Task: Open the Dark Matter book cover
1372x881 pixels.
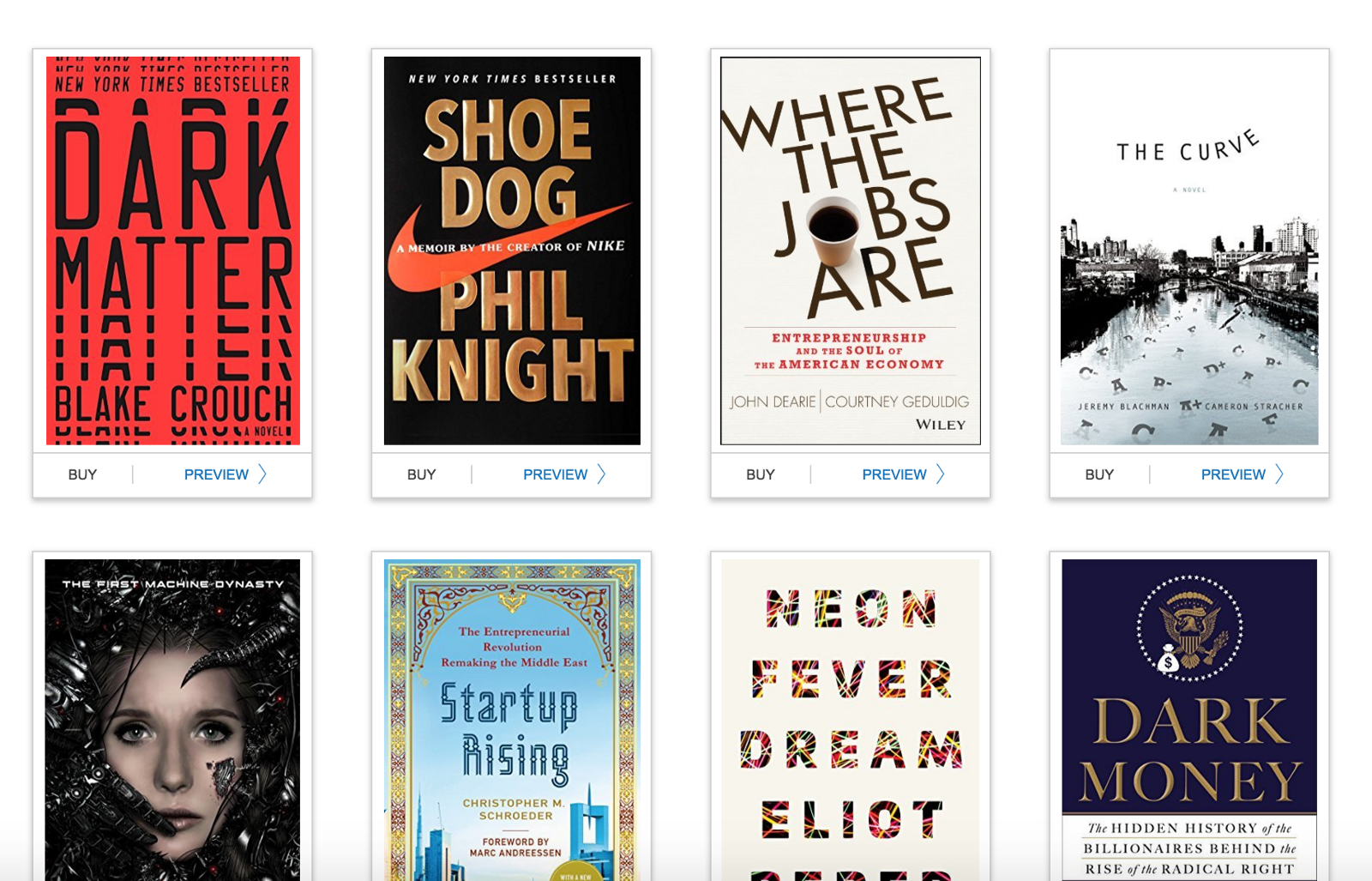Action: pos(172,250)
